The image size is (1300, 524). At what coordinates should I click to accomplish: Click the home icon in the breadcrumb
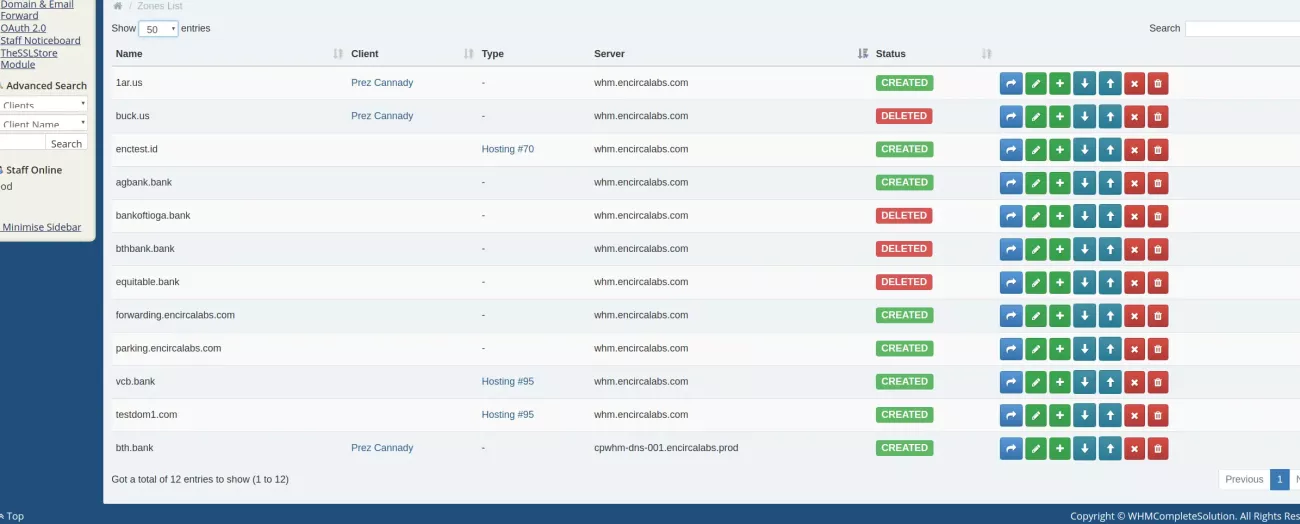tap(118, 6)
